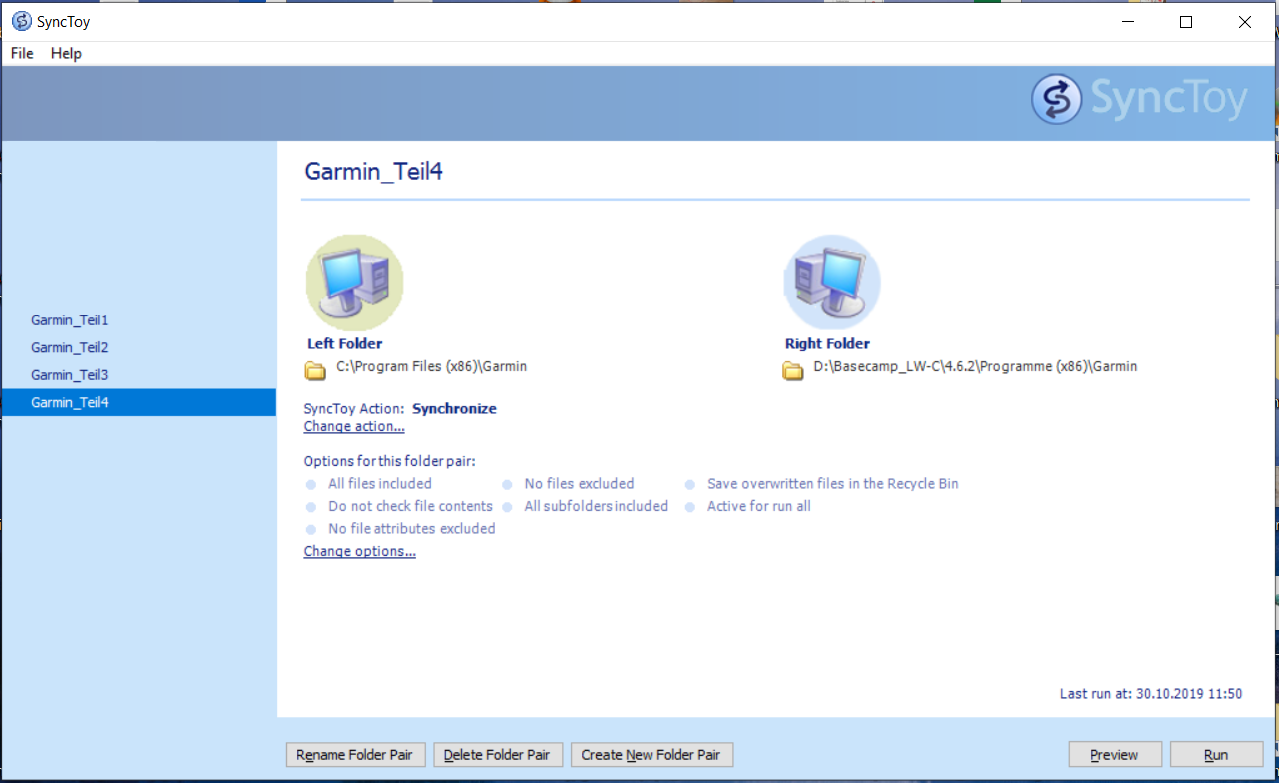Select the Garmin_Teil4 folder pair
This screenshot has width=1279, height=783.
(x=138, y=402)
